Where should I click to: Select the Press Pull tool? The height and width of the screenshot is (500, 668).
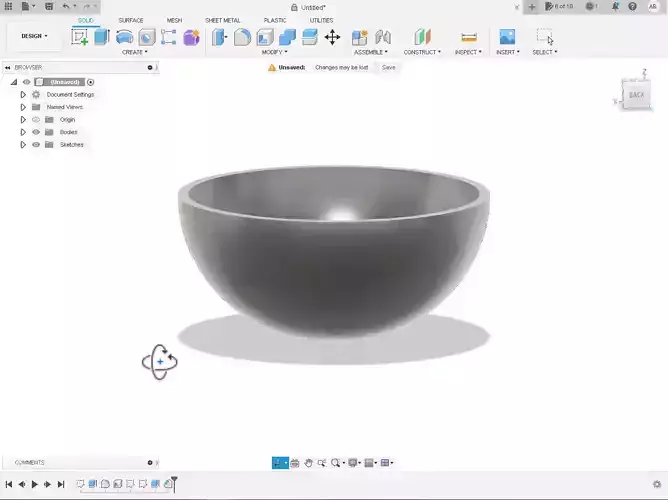[x=219, y=37]
